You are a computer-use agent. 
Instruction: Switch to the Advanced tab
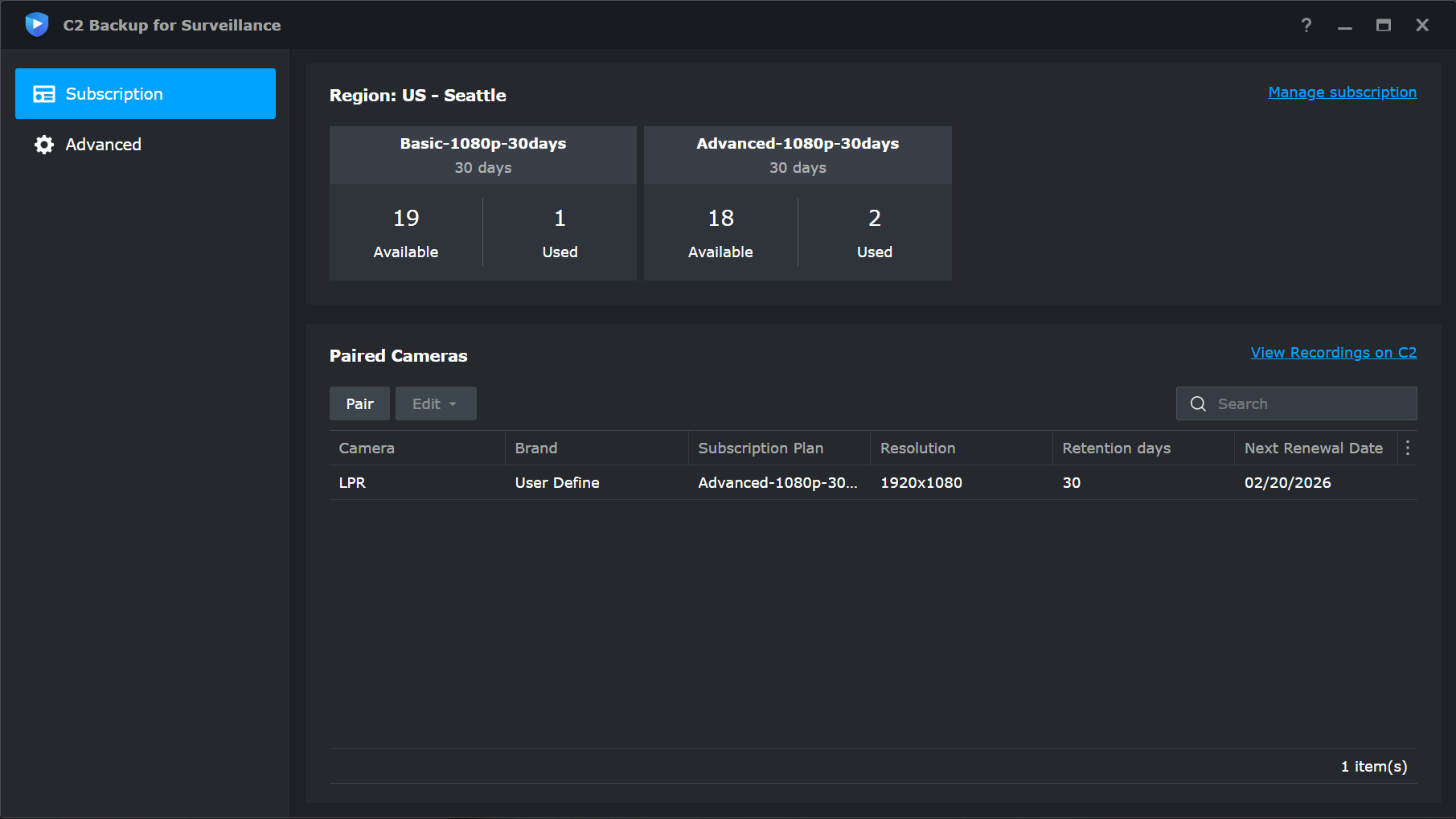click(103, 145)
